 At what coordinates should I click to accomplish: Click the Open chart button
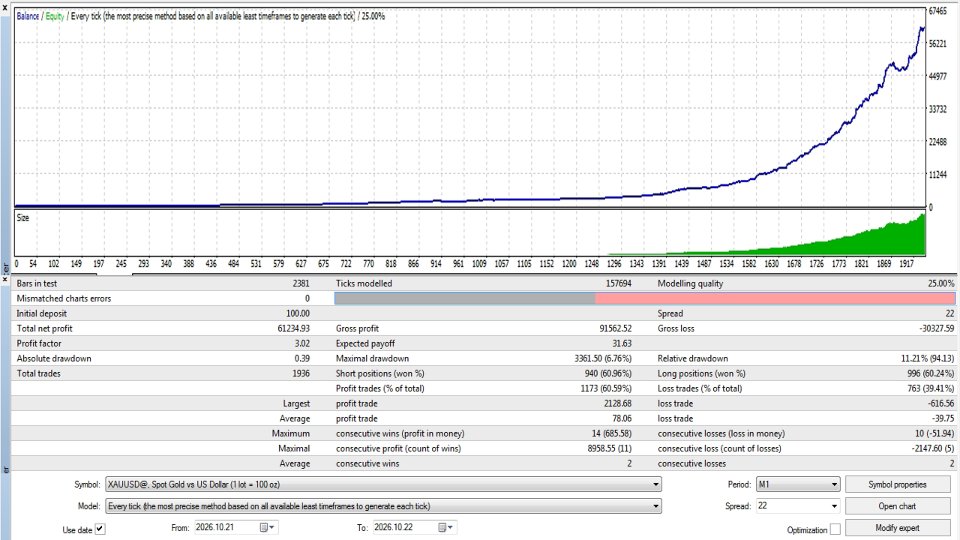(x=897, y=506)
